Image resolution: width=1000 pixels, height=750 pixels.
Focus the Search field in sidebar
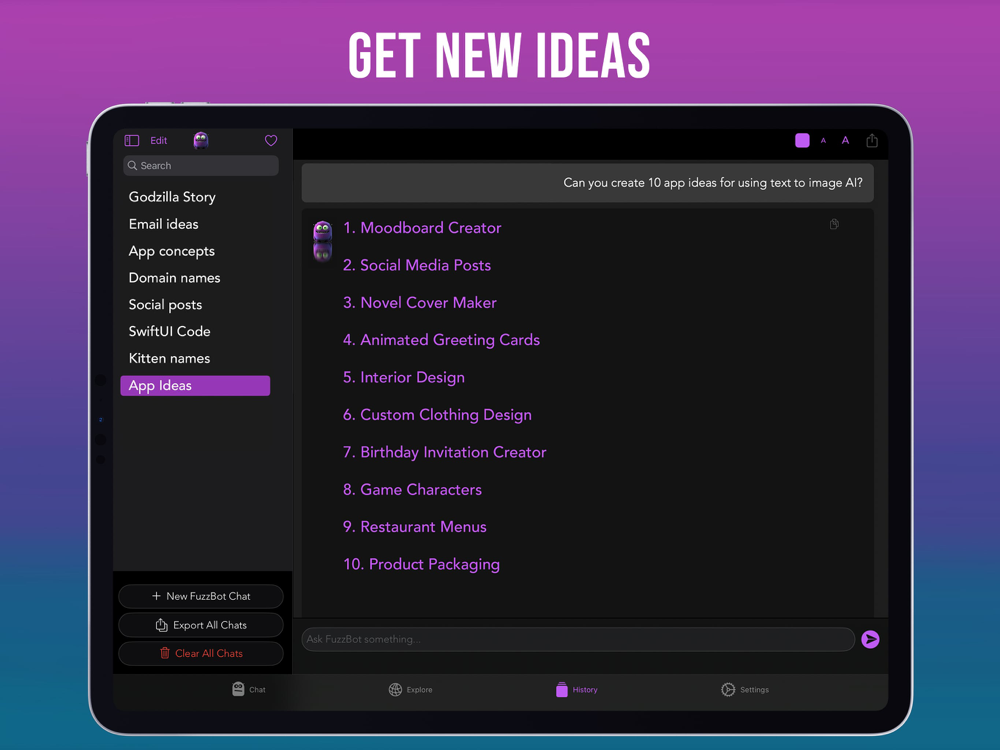(x=201, y=165)
